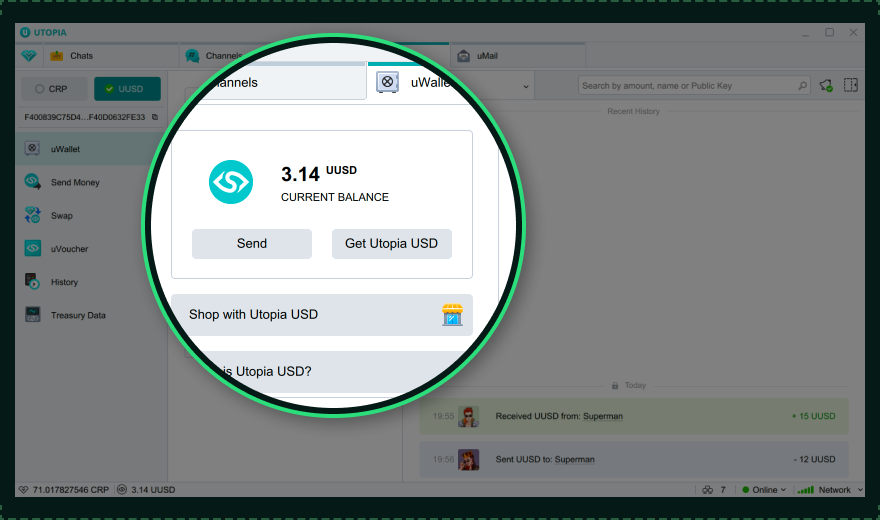Click the peers count icon in status bar
Image resolution: width=880 pixels, height=520 pixels.
coord(708,490)
